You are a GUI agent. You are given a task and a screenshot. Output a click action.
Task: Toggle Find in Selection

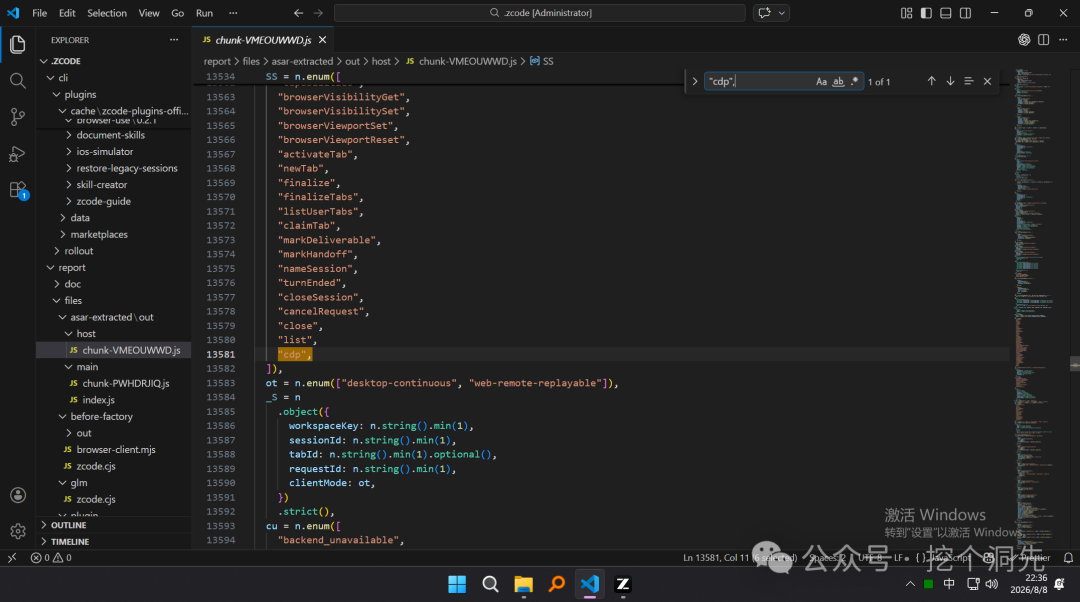coord(968,81)
